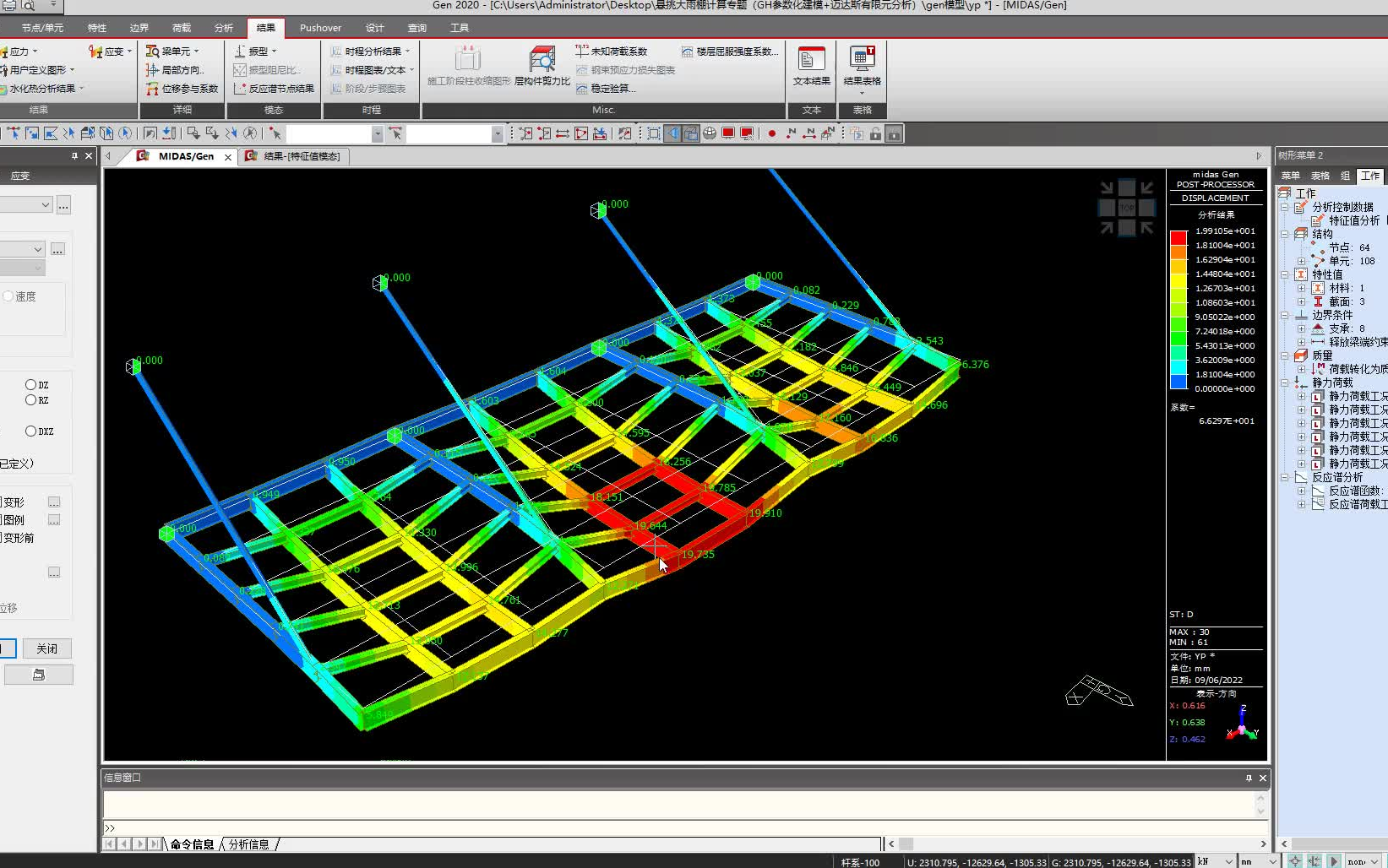This screenshot has height=868, width=1388.
Task: Expand the 单元: 108 tree node
Action: [x=1301, y=261]
